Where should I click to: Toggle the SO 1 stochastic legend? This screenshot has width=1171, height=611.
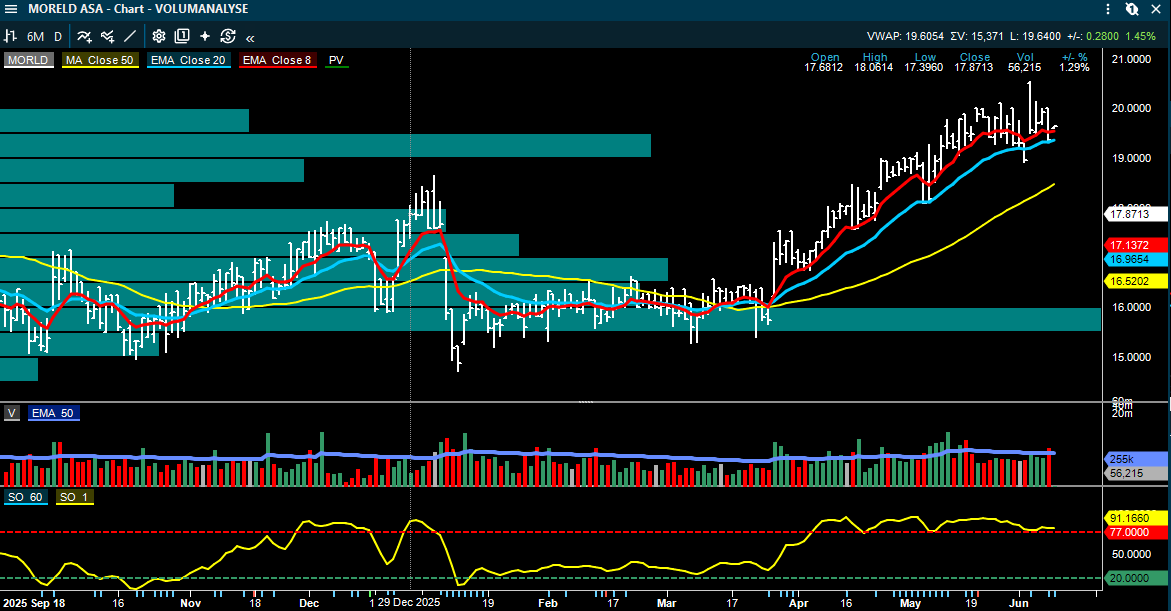[x=74, y=497]
